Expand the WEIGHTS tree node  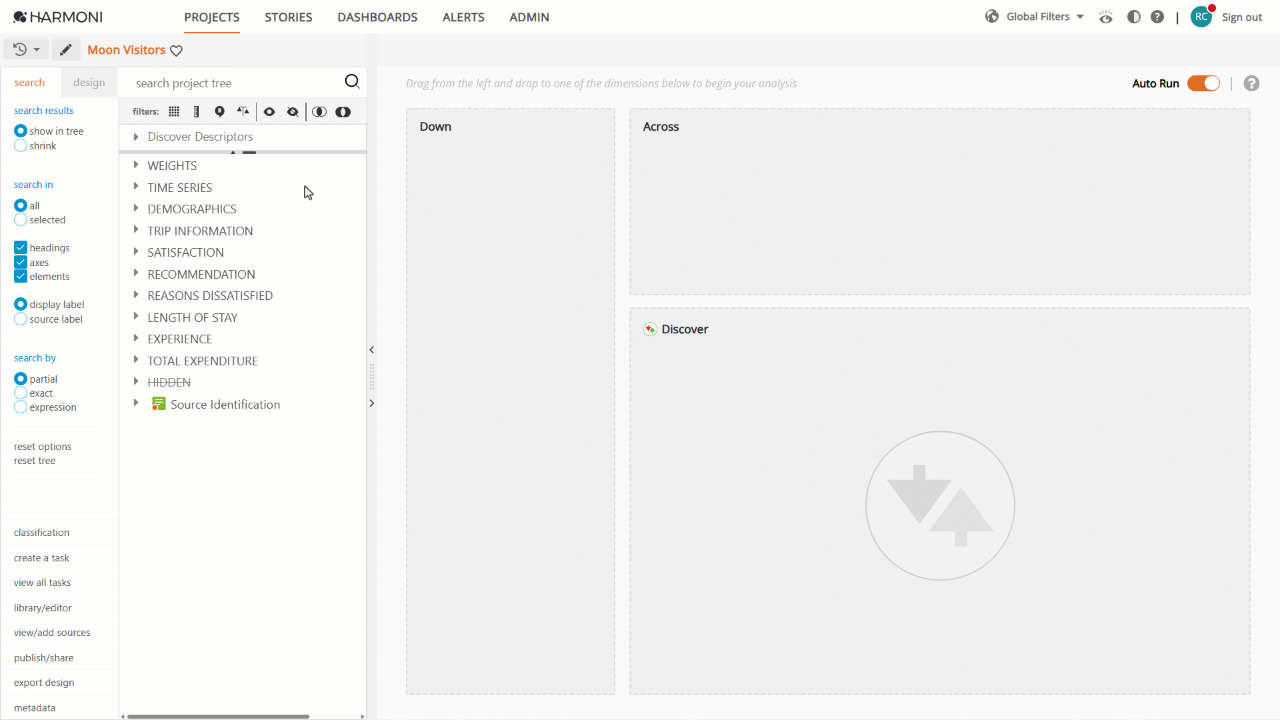(136, 165)
